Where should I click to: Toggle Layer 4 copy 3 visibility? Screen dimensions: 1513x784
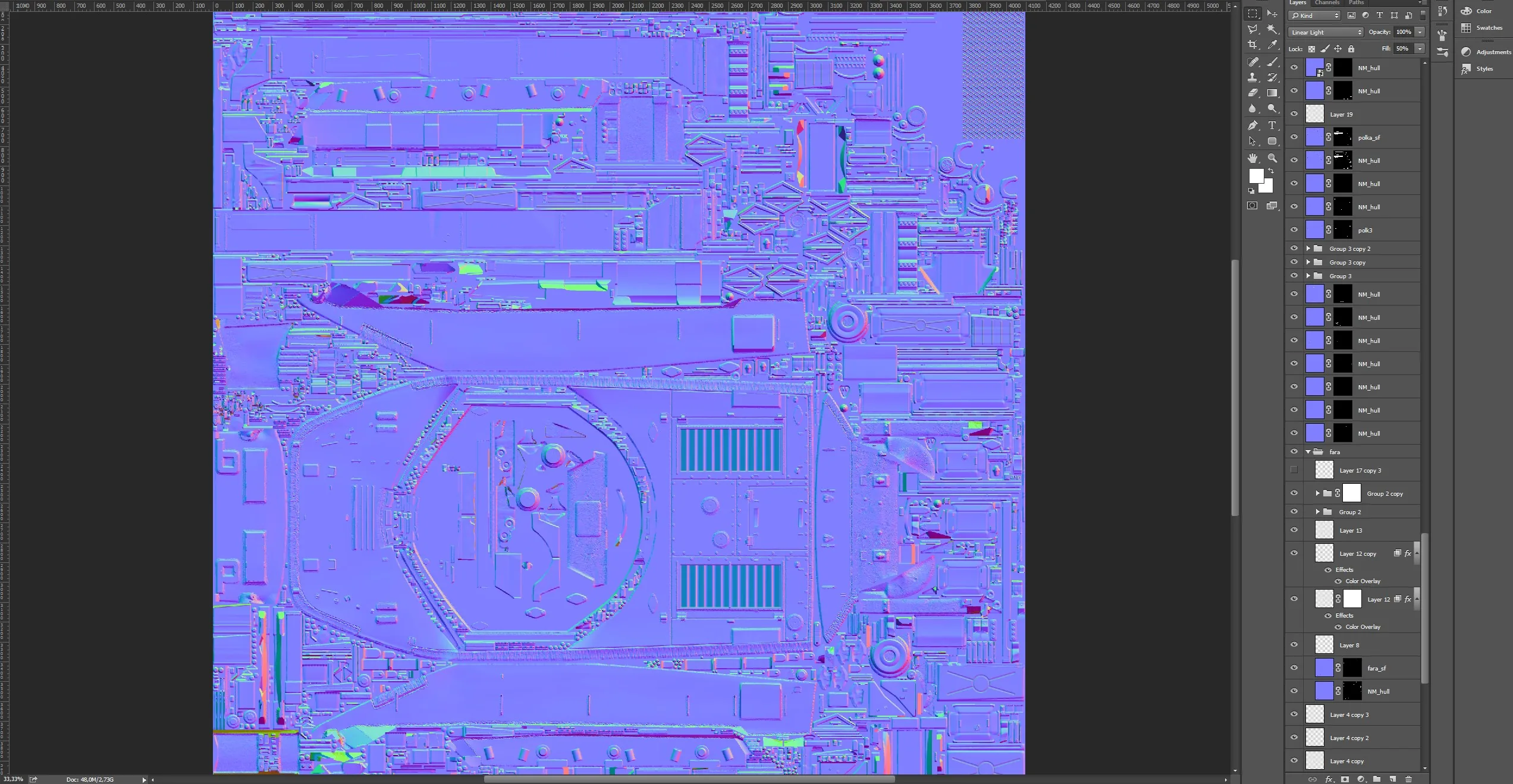(1294, 714)
